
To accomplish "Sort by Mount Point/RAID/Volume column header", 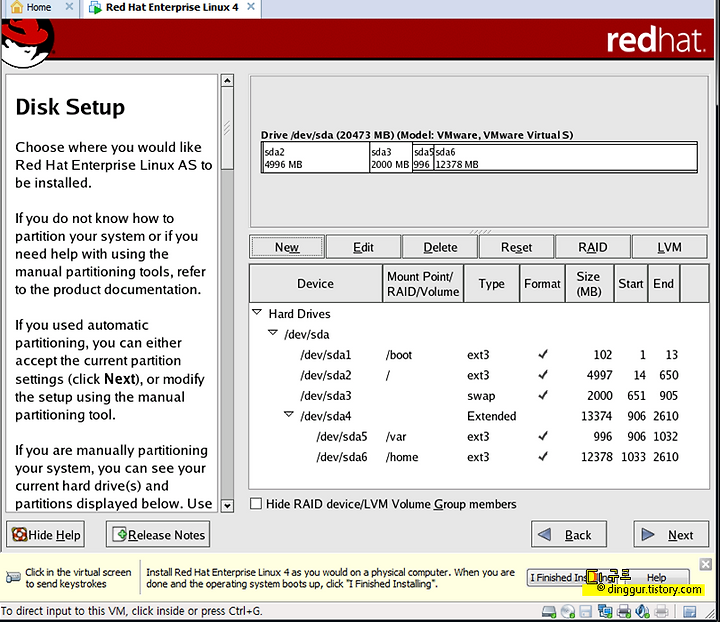I will click(x=423, y=283).
